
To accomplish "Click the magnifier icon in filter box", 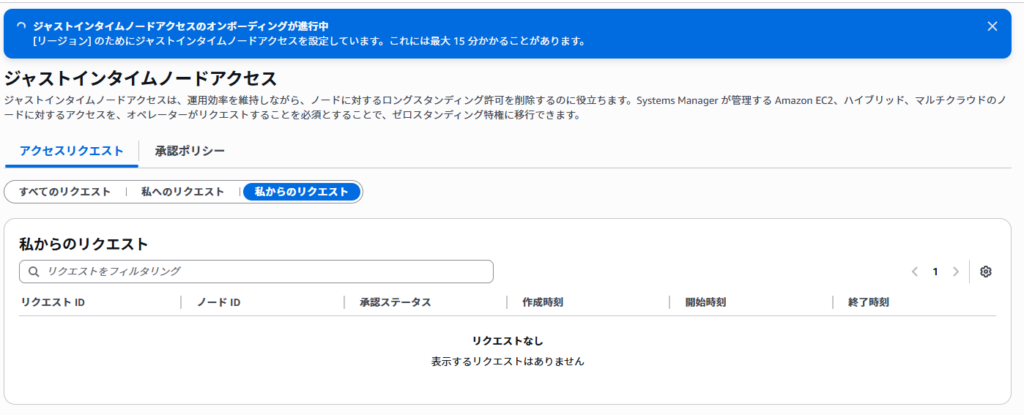I will pos(35,272).
